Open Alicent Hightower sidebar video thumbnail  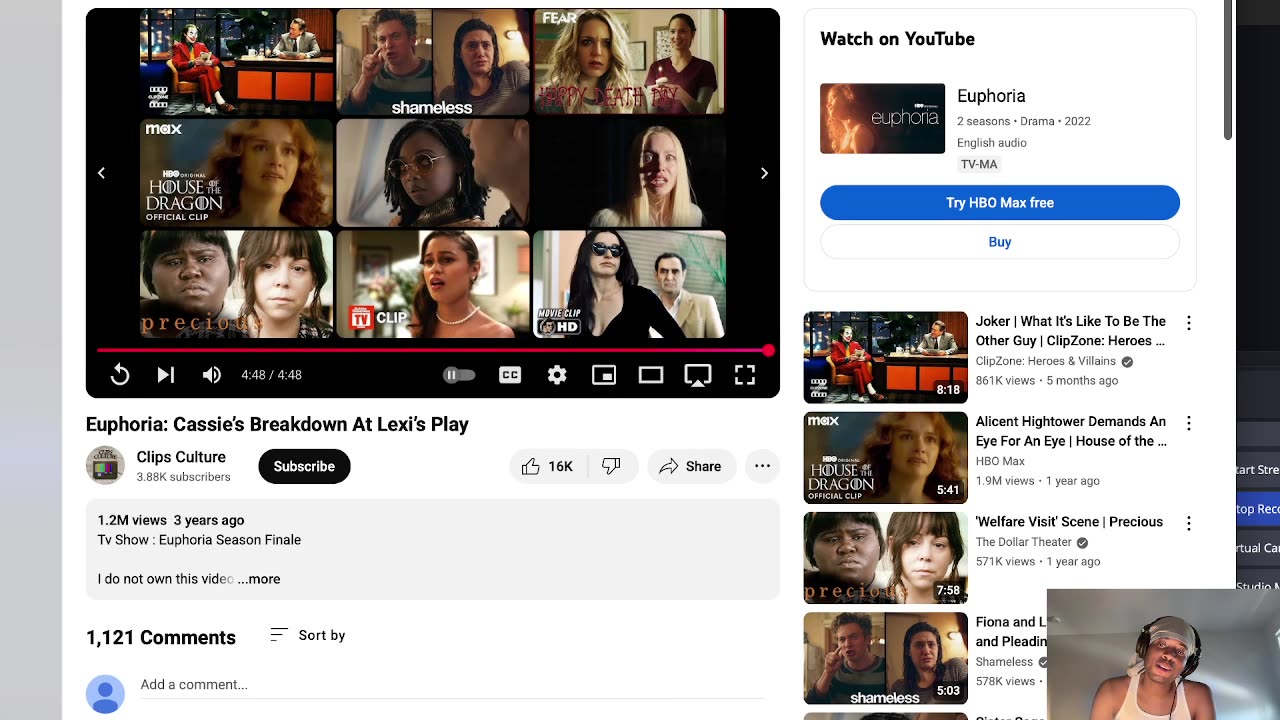(886, 457)
